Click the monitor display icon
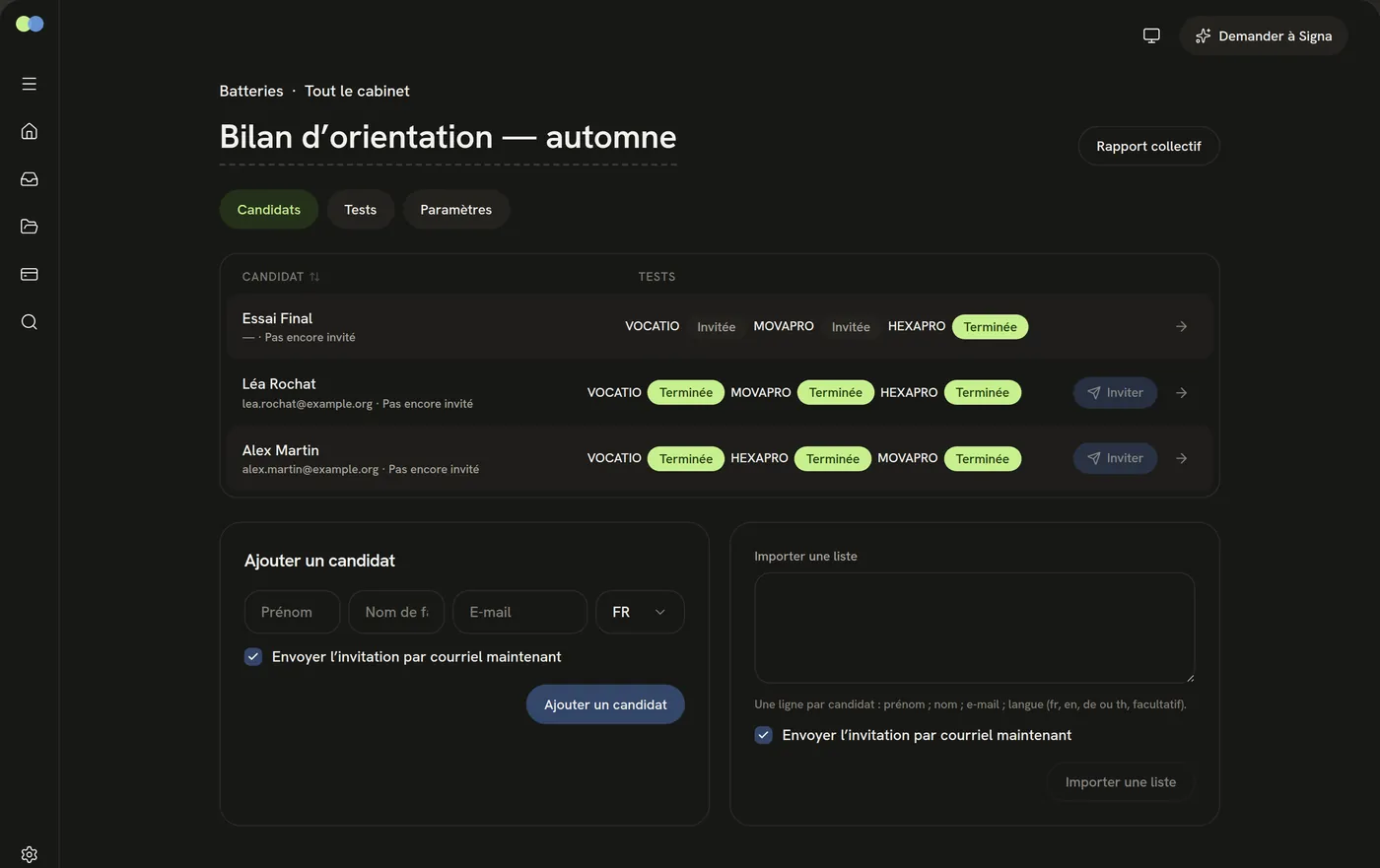Screen dimensions: 1380x868 pos(1151,35)
